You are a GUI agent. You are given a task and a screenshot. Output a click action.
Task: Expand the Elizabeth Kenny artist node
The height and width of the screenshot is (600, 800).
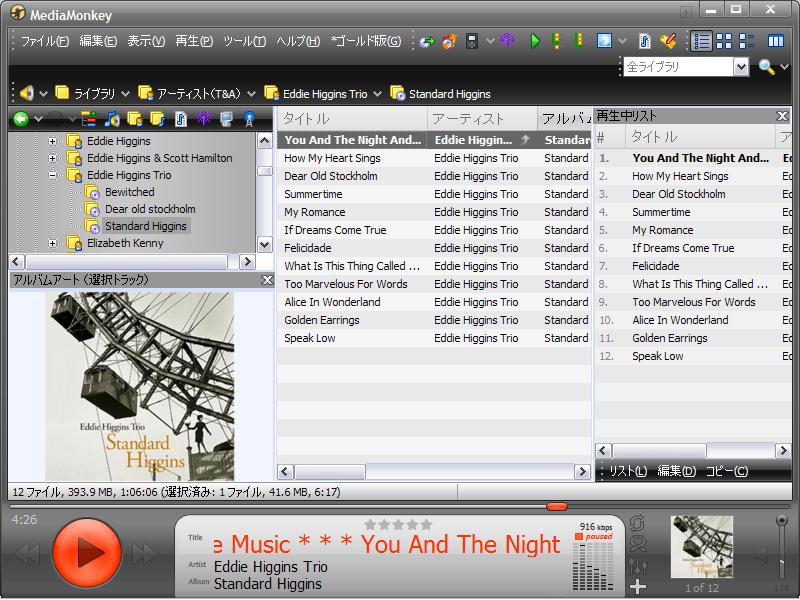pos(53,242)
